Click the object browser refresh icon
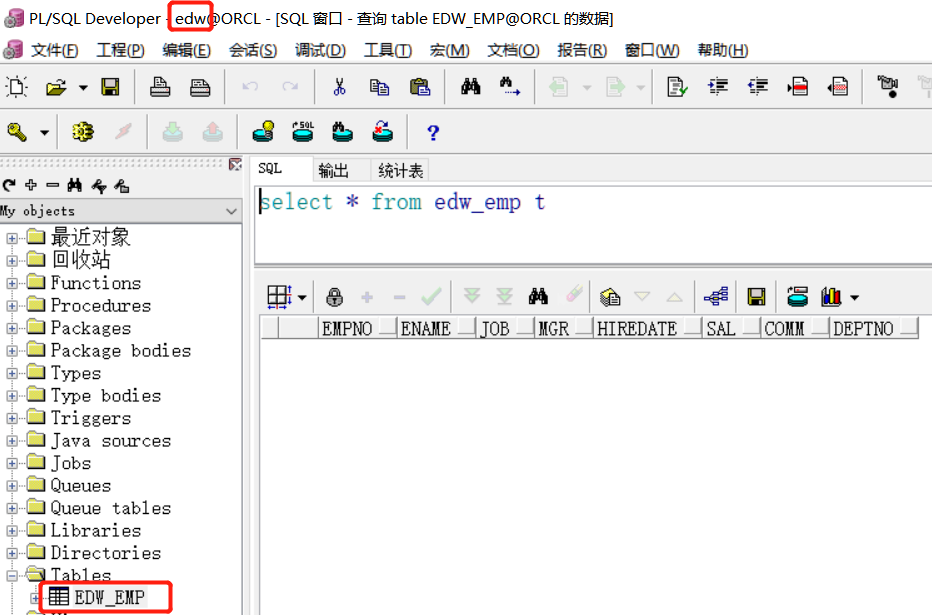Viewport: 932px width, 615px height. click(9, 185)
